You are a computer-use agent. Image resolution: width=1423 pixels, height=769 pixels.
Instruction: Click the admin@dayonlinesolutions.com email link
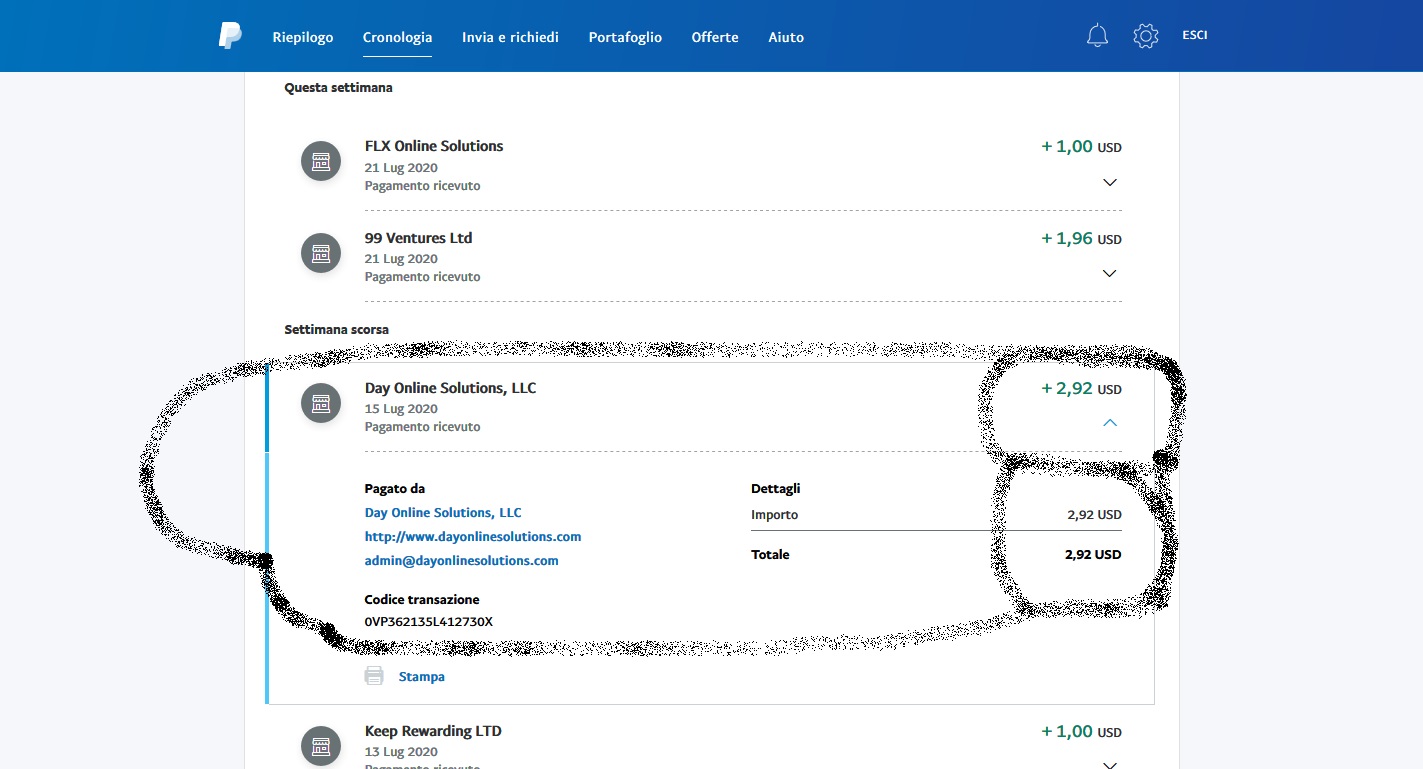click(462, 560)
